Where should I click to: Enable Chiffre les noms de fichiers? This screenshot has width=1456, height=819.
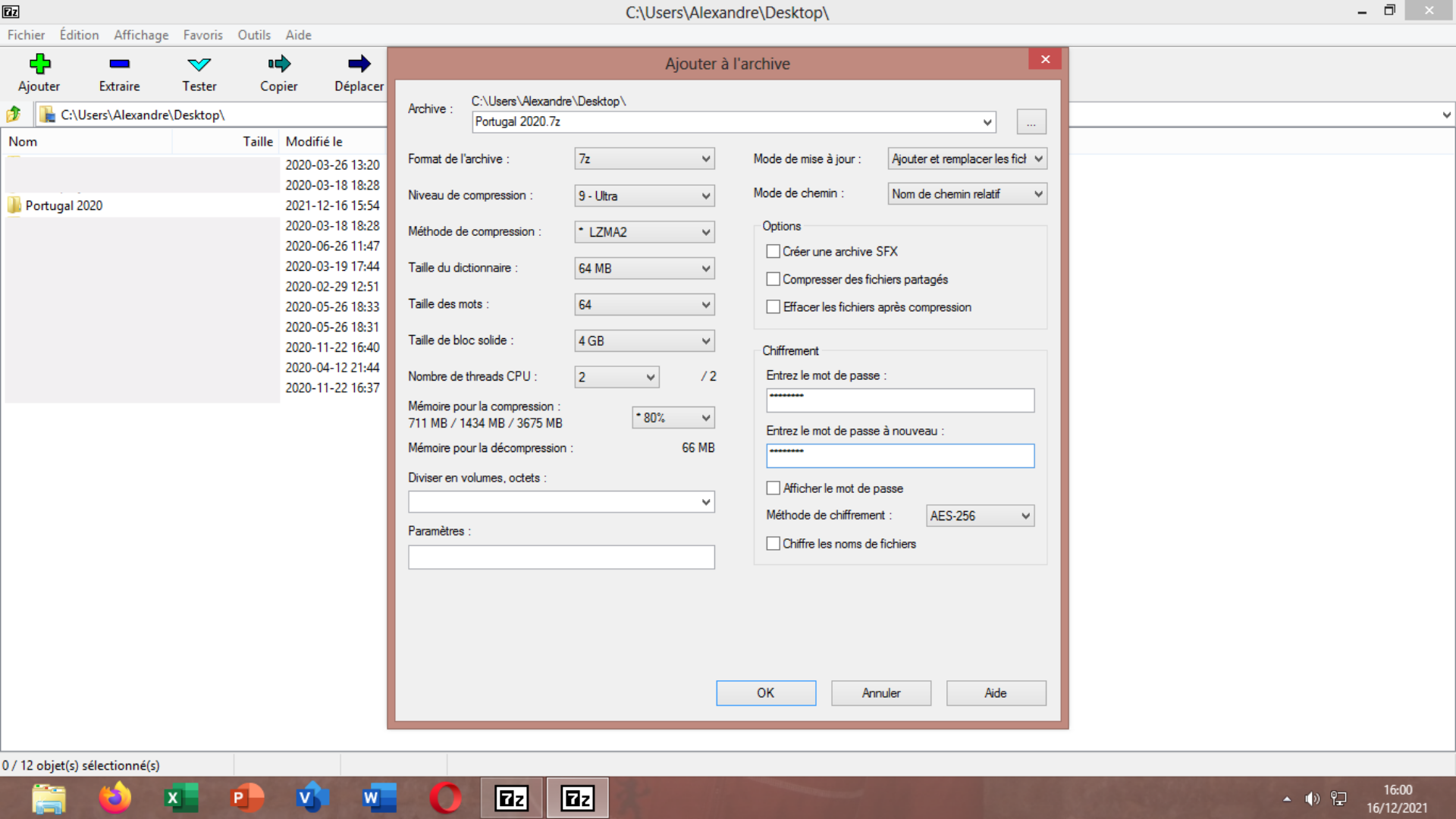pyautogui.click(x=773, y=544)
